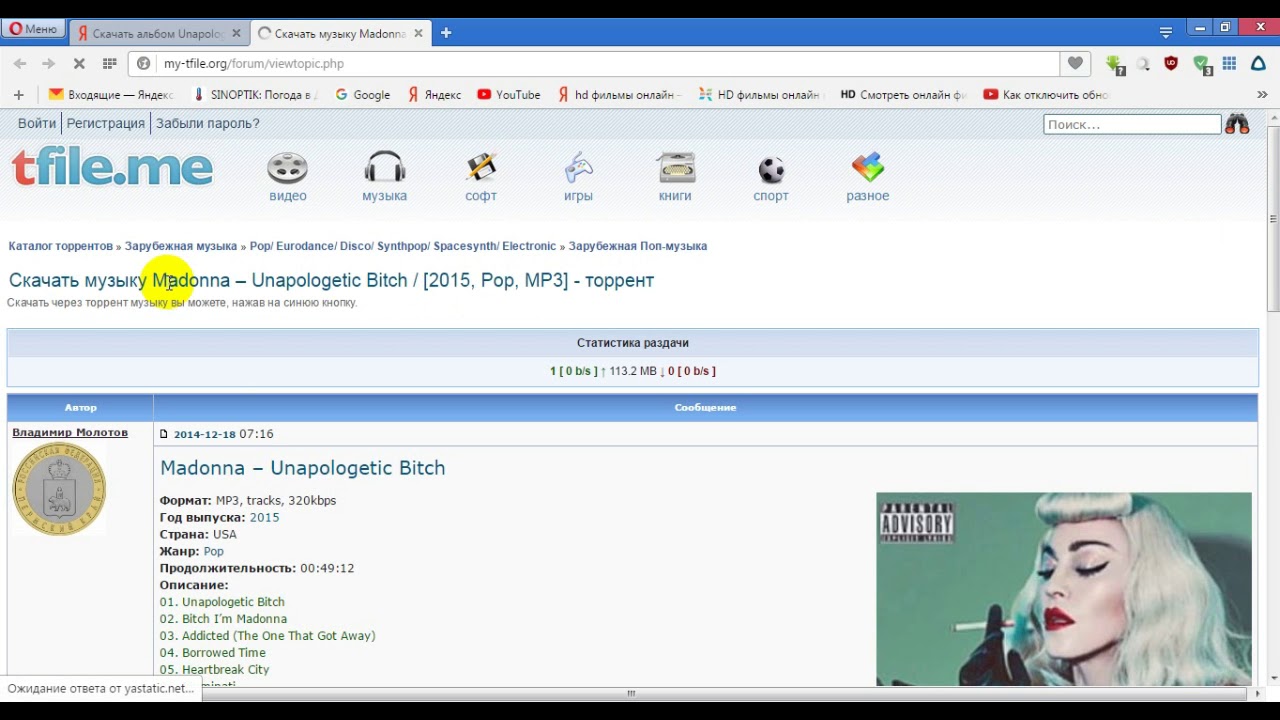
Task: Click the 2014-12-18 post date
Action: click(205, 434)
